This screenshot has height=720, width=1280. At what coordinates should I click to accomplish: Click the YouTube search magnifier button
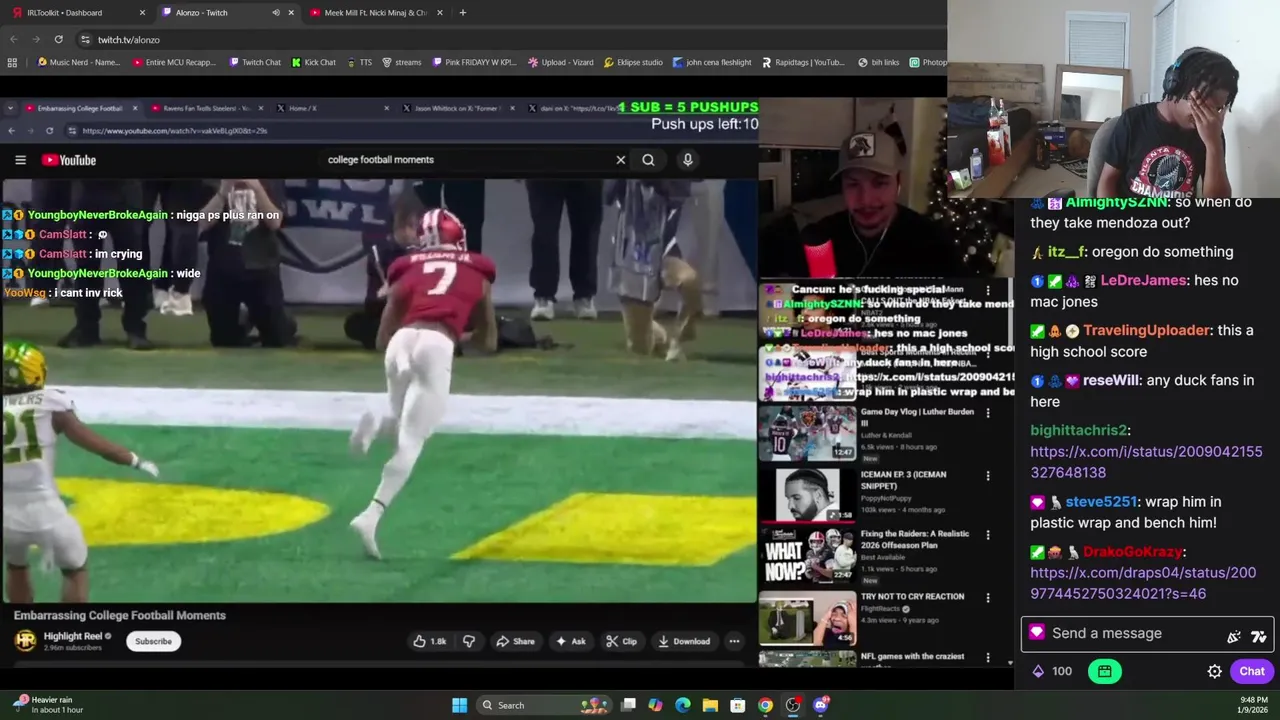[648, 160]
